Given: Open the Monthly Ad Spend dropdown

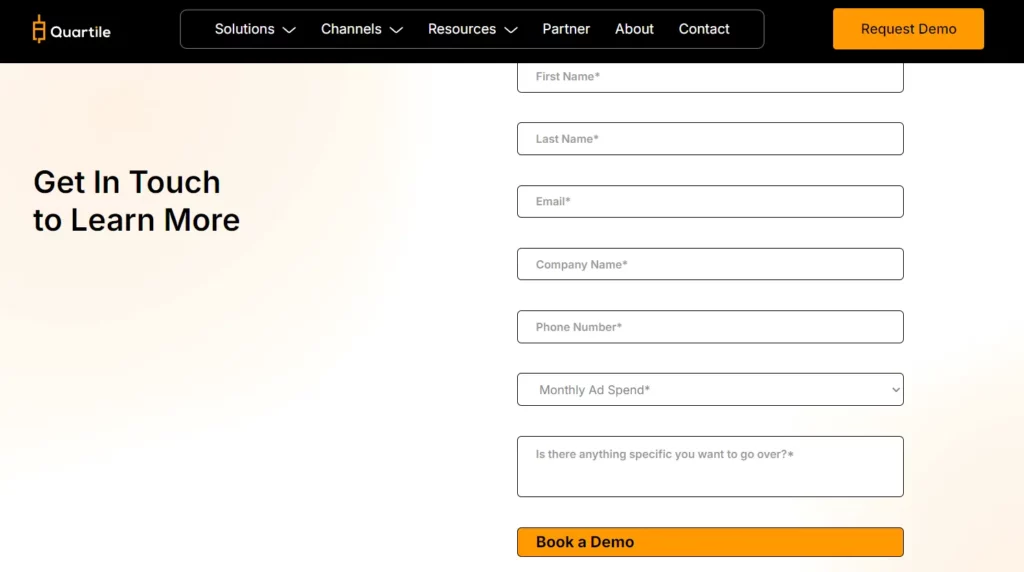Looking at the screenshot, I should [710, 390].
